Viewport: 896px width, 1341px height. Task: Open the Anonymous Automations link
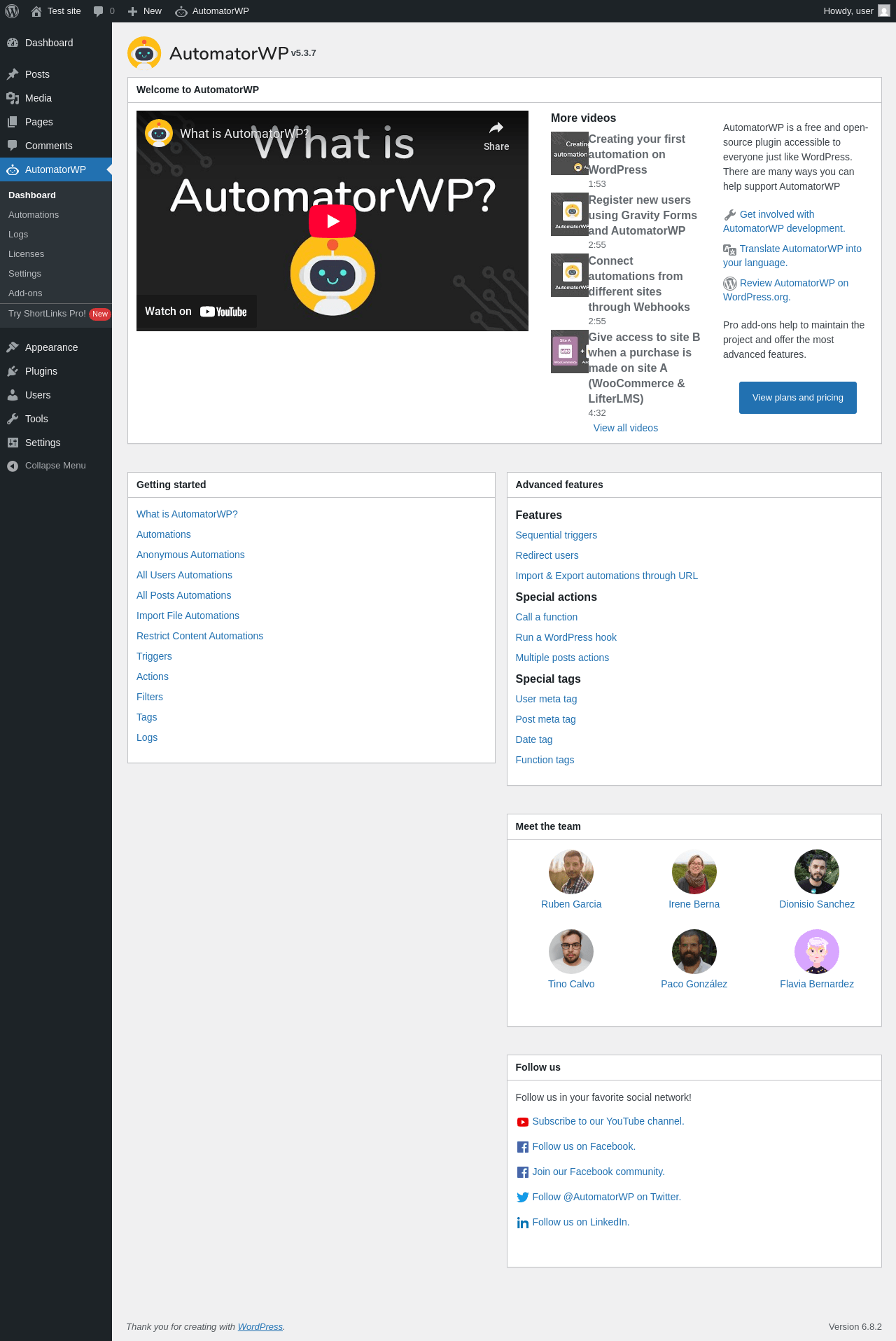tap(190, 555)
